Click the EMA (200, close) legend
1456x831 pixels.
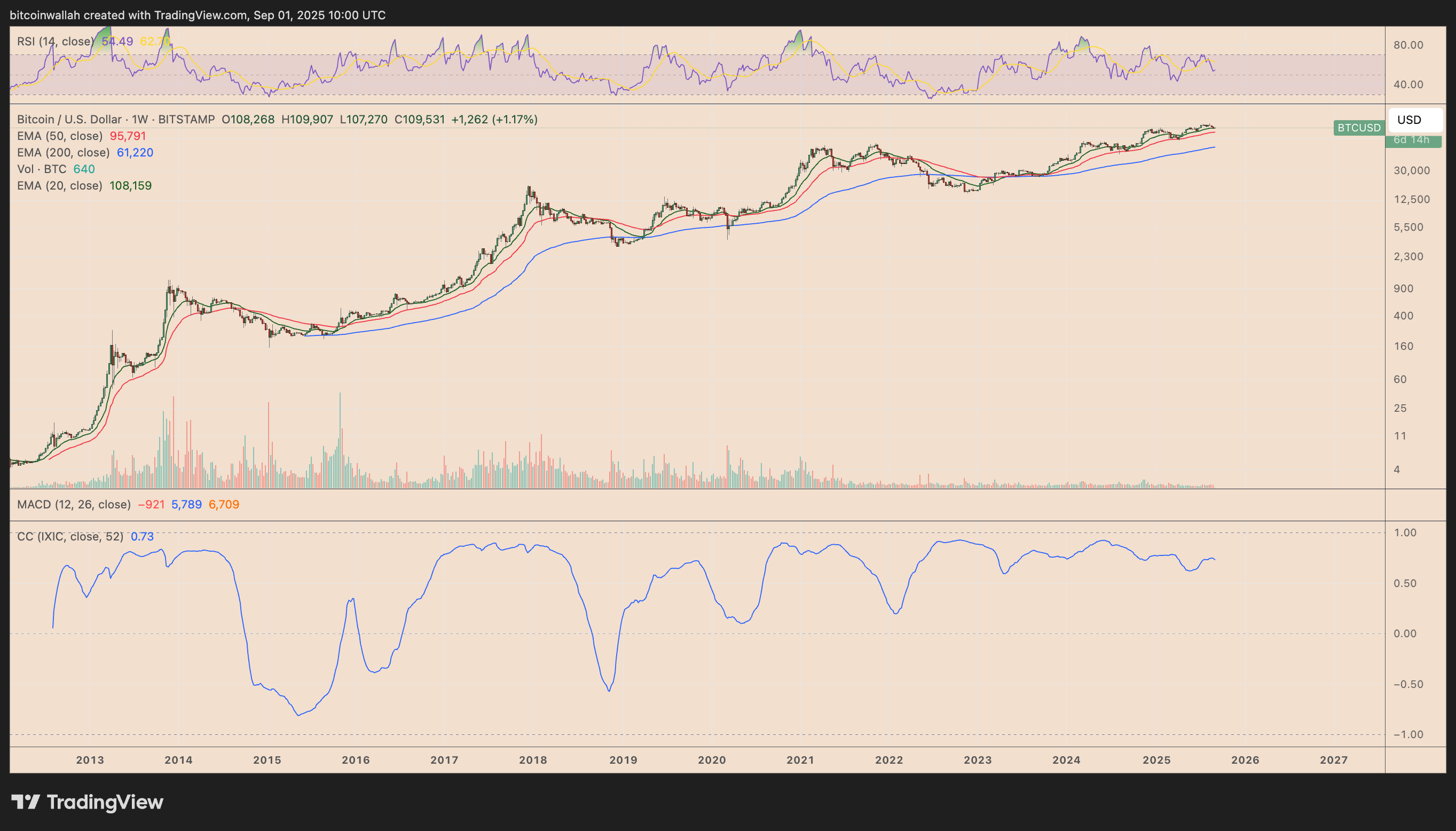[x=64, y=152]
